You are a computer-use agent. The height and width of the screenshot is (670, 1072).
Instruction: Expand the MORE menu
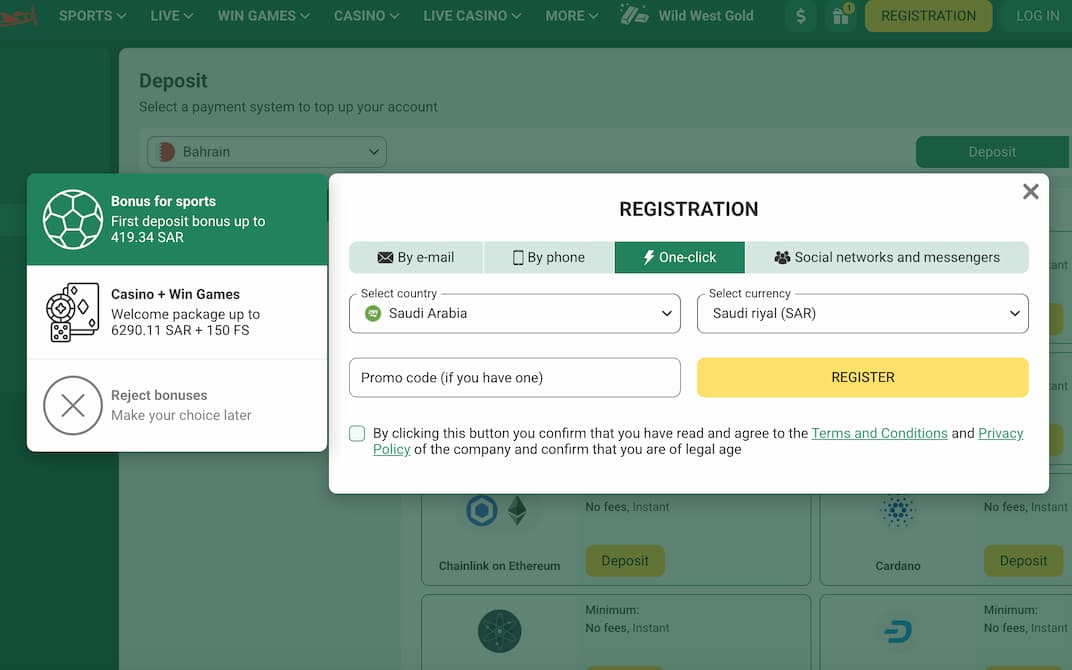572,16
